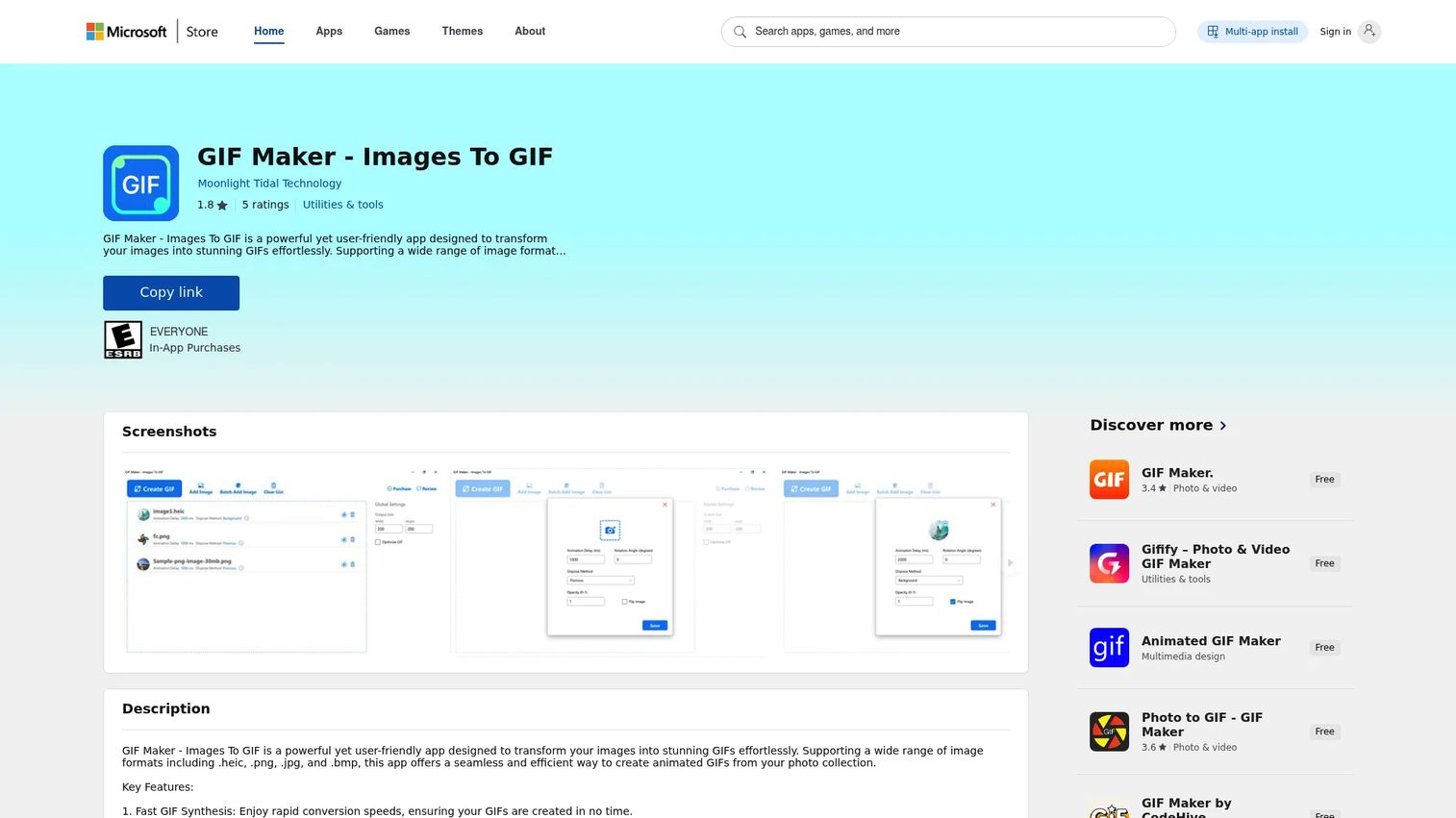Open the user account avatar icon
Image resolution: width=1456 pixels, height=818 pixels.
click(x=1369, y=32)
